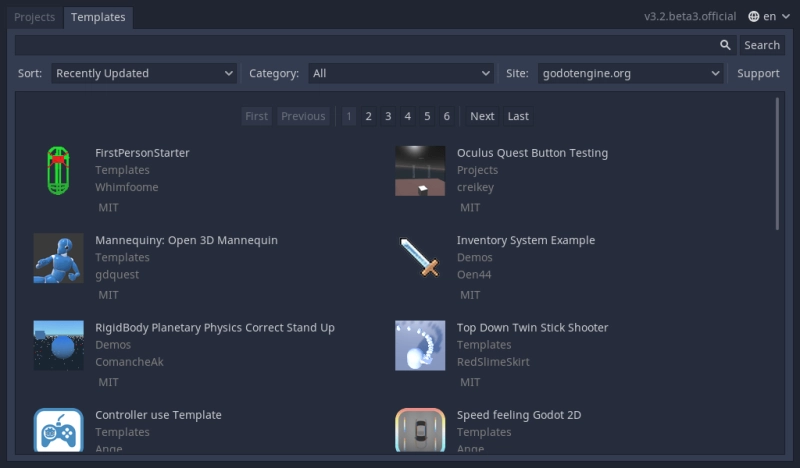Go to page 5
This screenshot has width=800, height=468.
[x=427, y=116]
